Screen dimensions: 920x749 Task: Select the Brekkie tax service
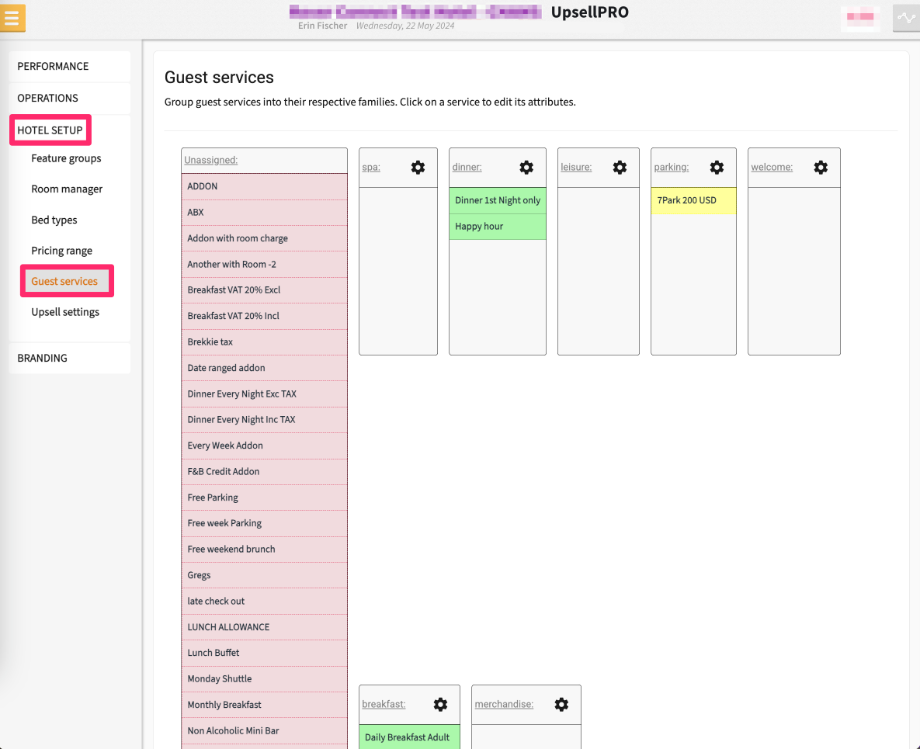pos(265,342)
